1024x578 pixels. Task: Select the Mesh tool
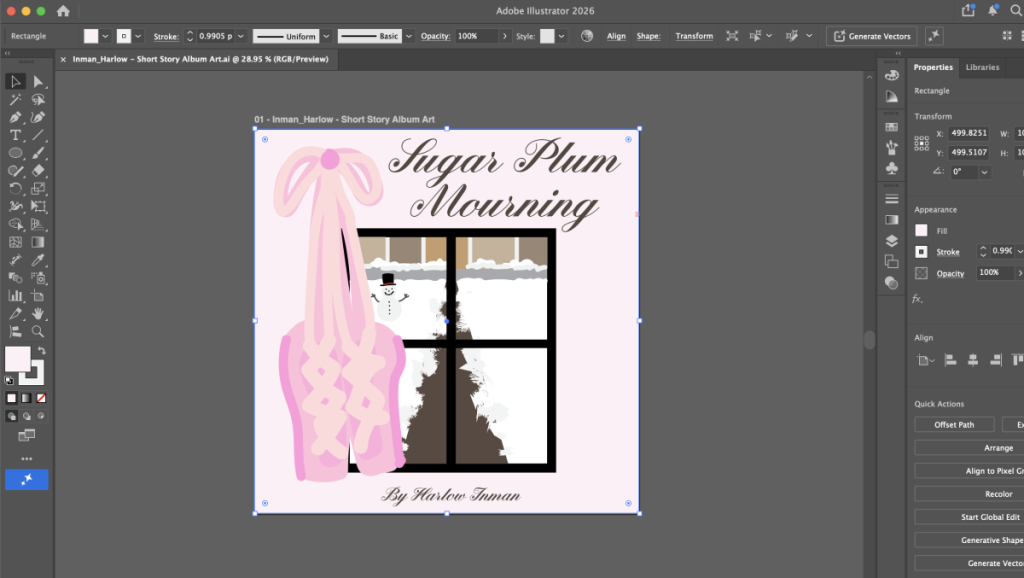(x=15, y=242)
